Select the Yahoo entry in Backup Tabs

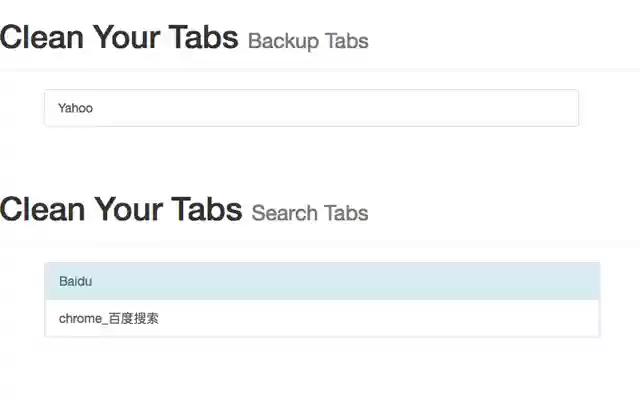(76, 108)
